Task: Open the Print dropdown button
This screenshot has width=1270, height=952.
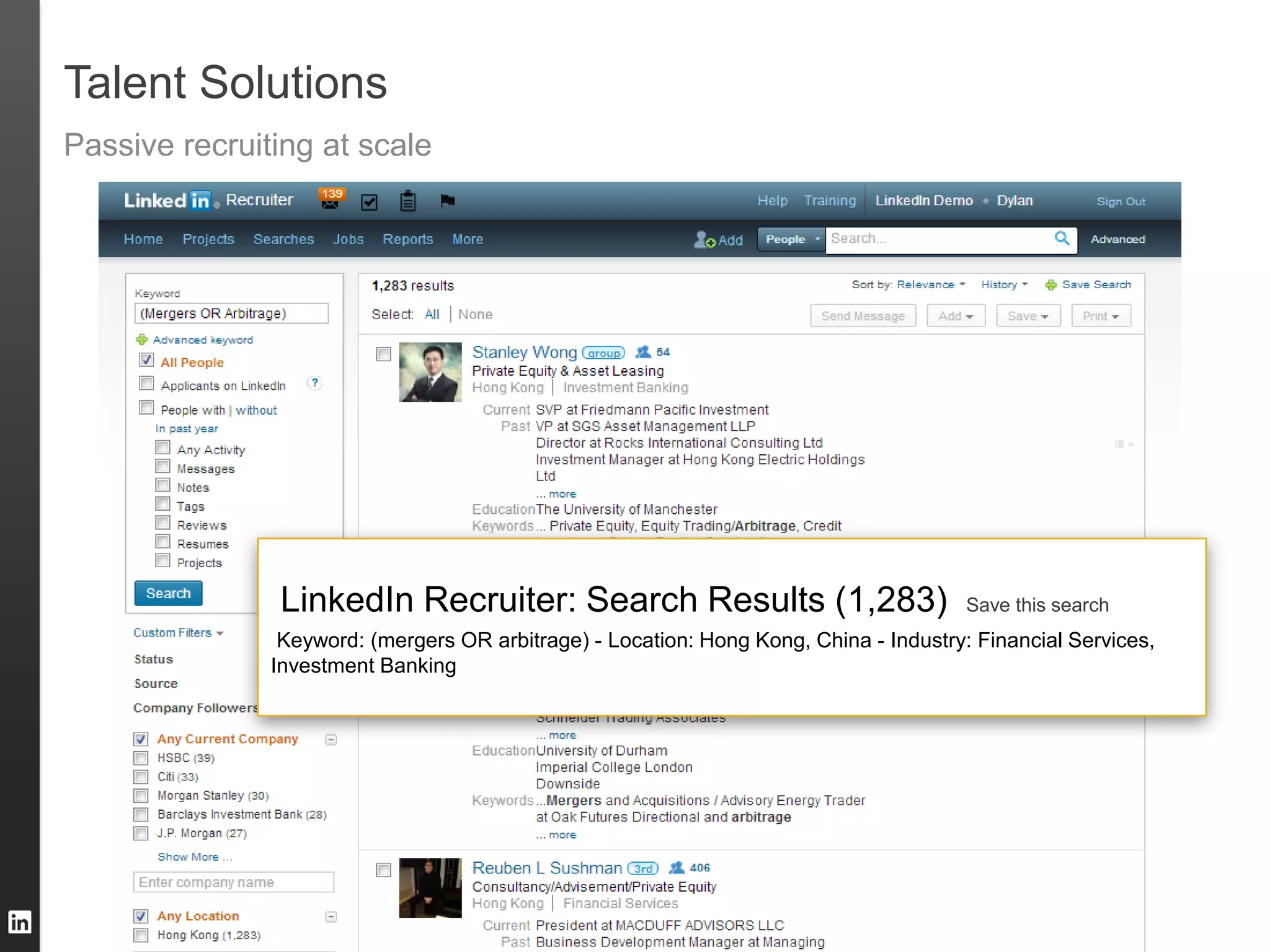Action: [1101, 316]
